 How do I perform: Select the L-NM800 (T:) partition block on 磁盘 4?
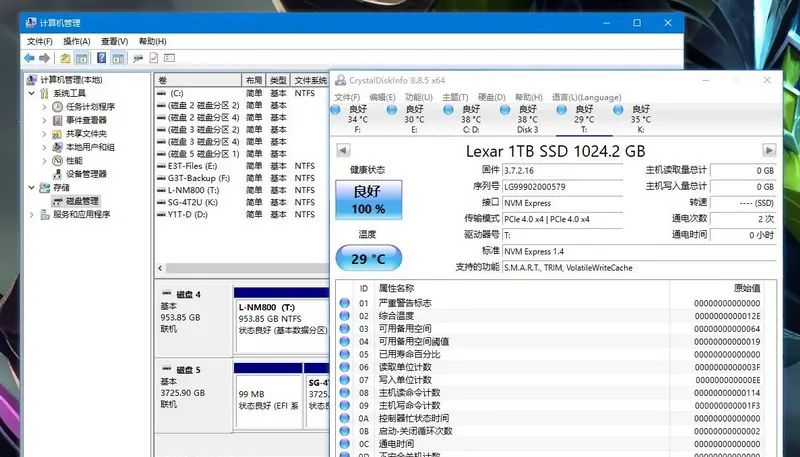pos(281,325)
